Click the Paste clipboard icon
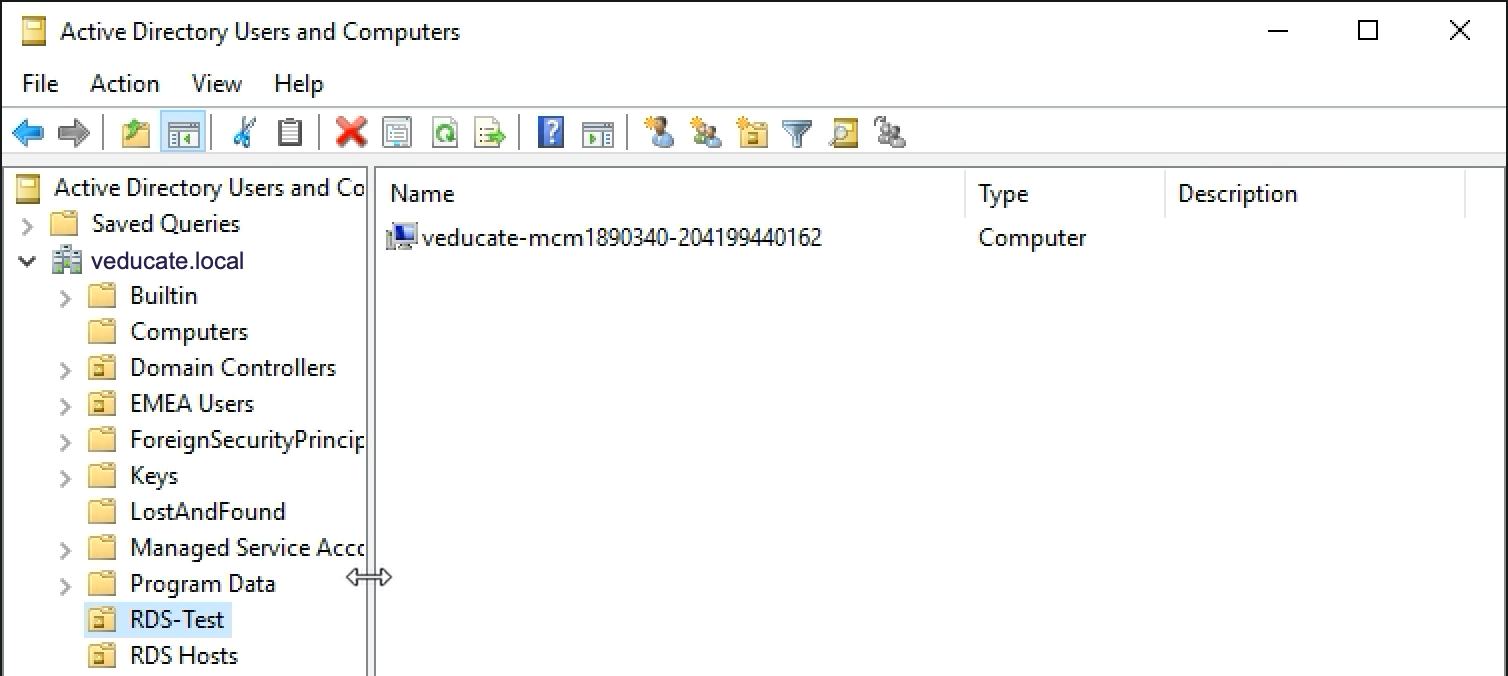This screenshot has width=1508, height=676. pyautogui.click(x=290, y=132)
